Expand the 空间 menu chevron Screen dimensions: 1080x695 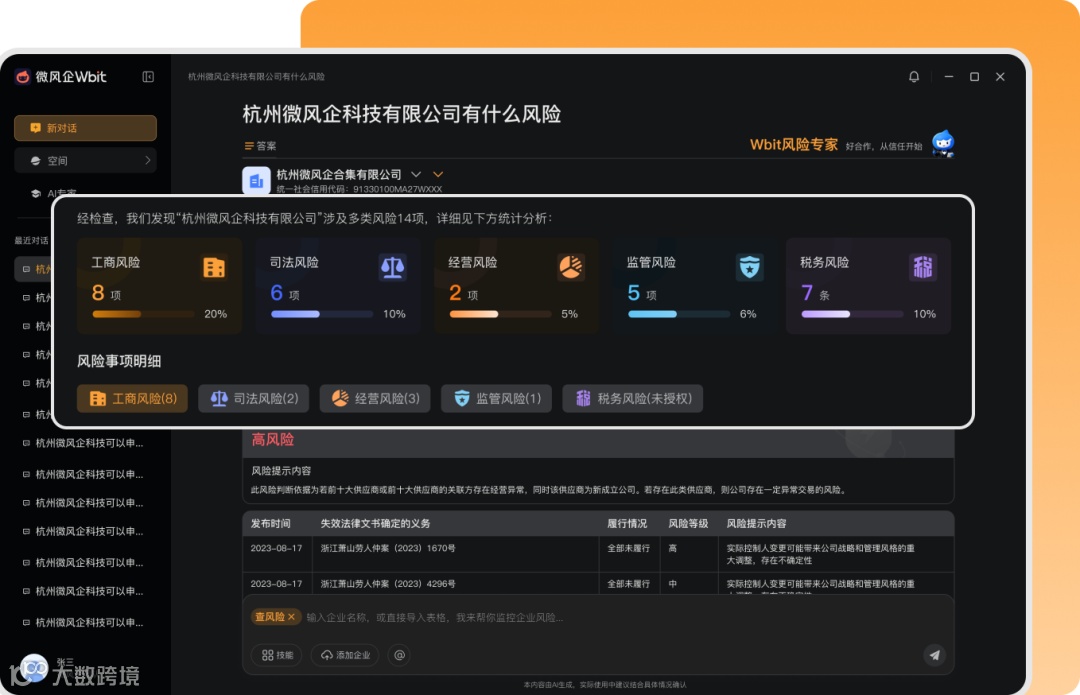click(147, 160)
